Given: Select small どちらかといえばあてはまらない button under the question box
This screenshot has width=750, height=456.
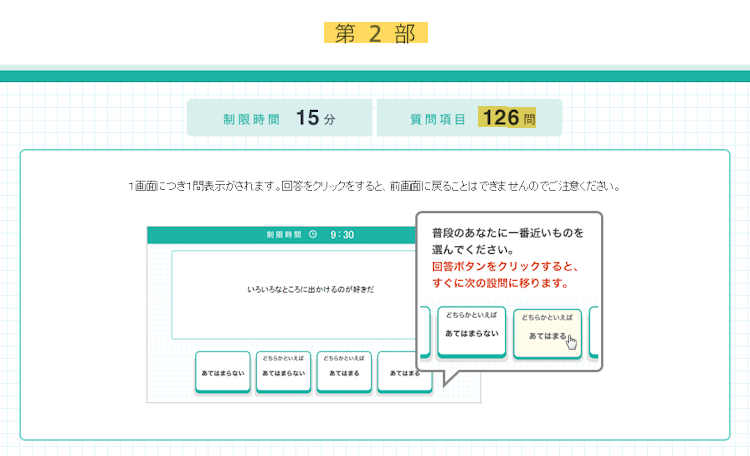Looking at the screenshot, I should tap(284, 372).
